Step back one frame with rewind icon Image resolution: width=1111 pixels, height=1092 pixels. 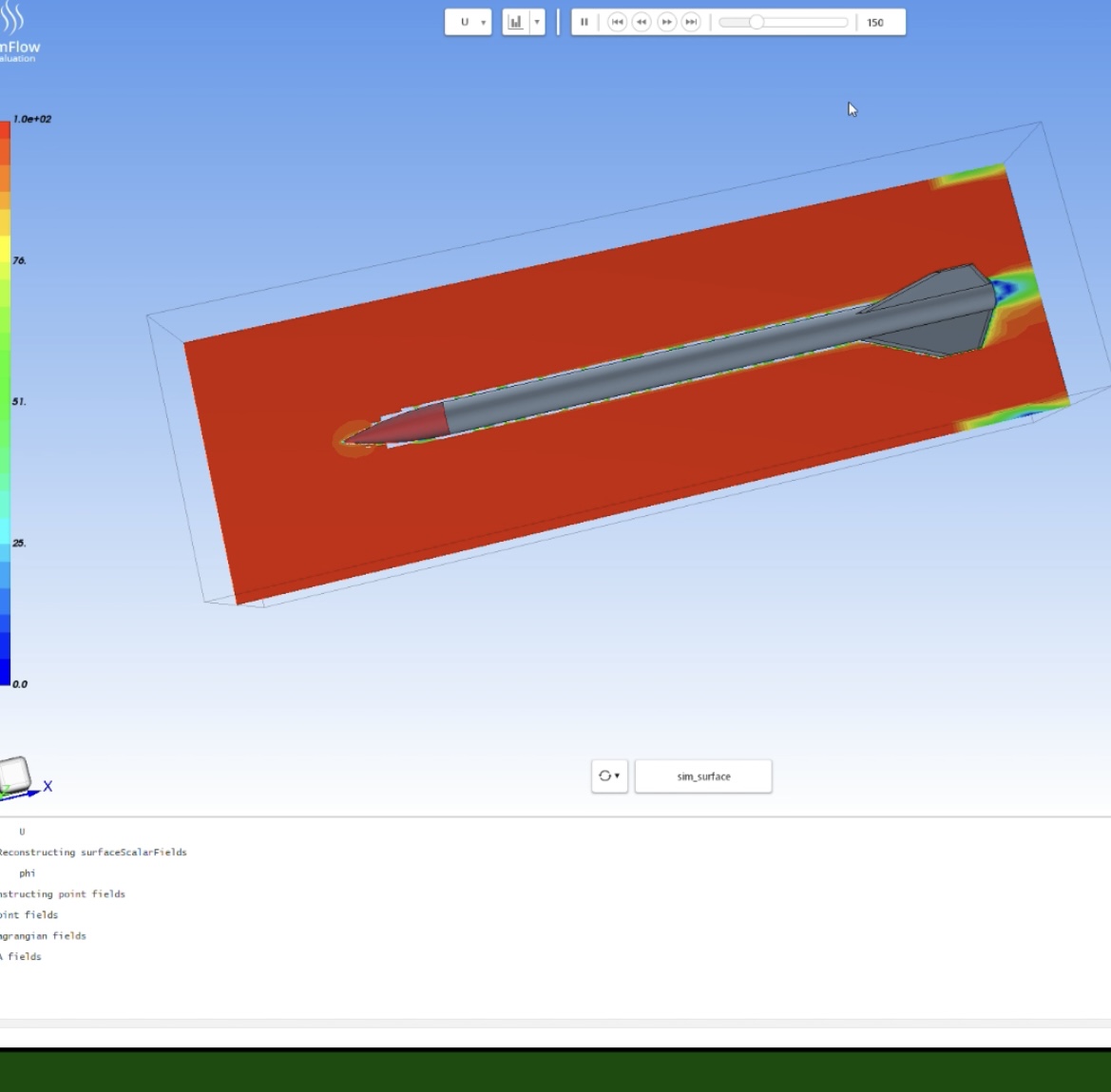click(642, 22)
